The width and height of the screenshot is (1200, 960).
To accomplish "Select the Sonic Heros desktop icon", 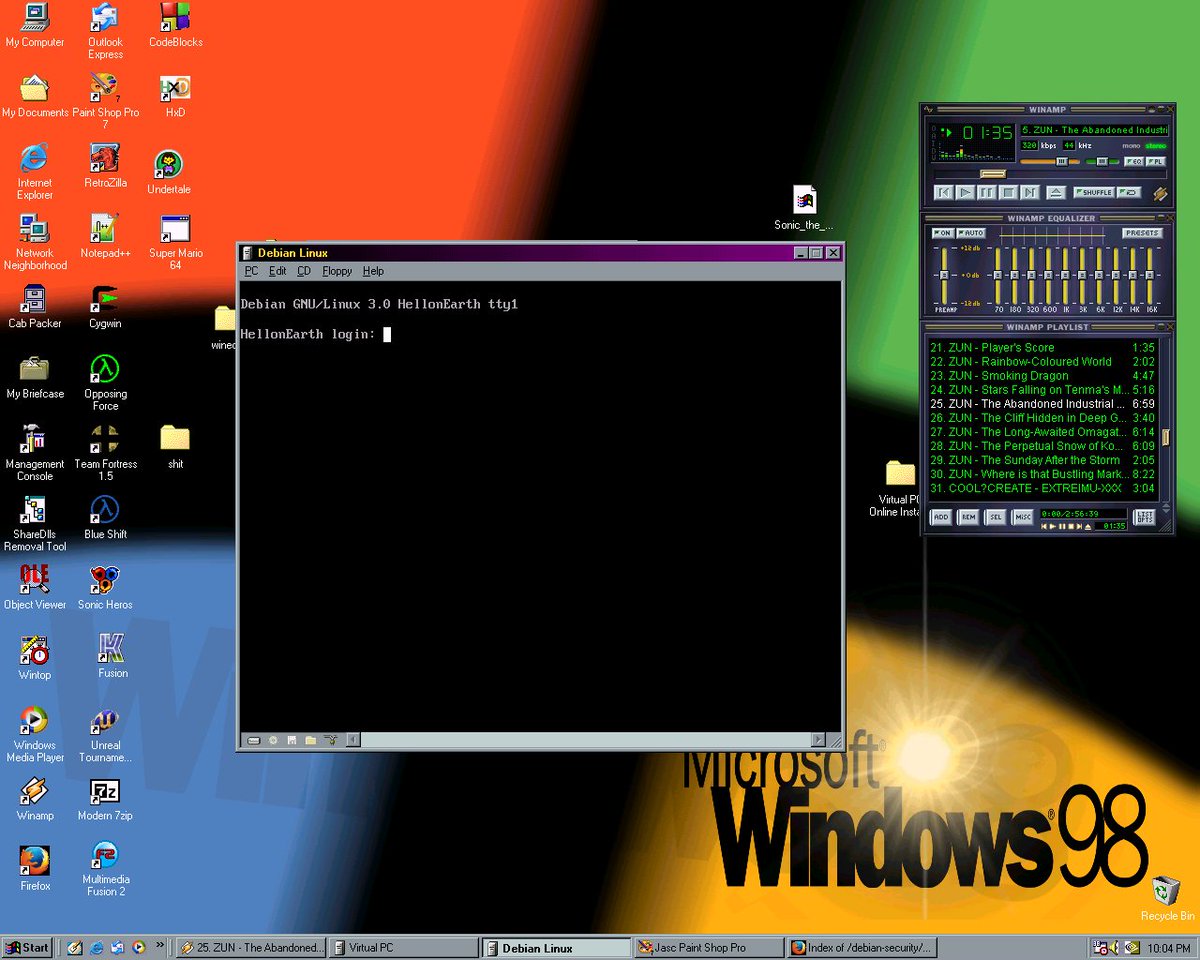I will coord(105,586).
